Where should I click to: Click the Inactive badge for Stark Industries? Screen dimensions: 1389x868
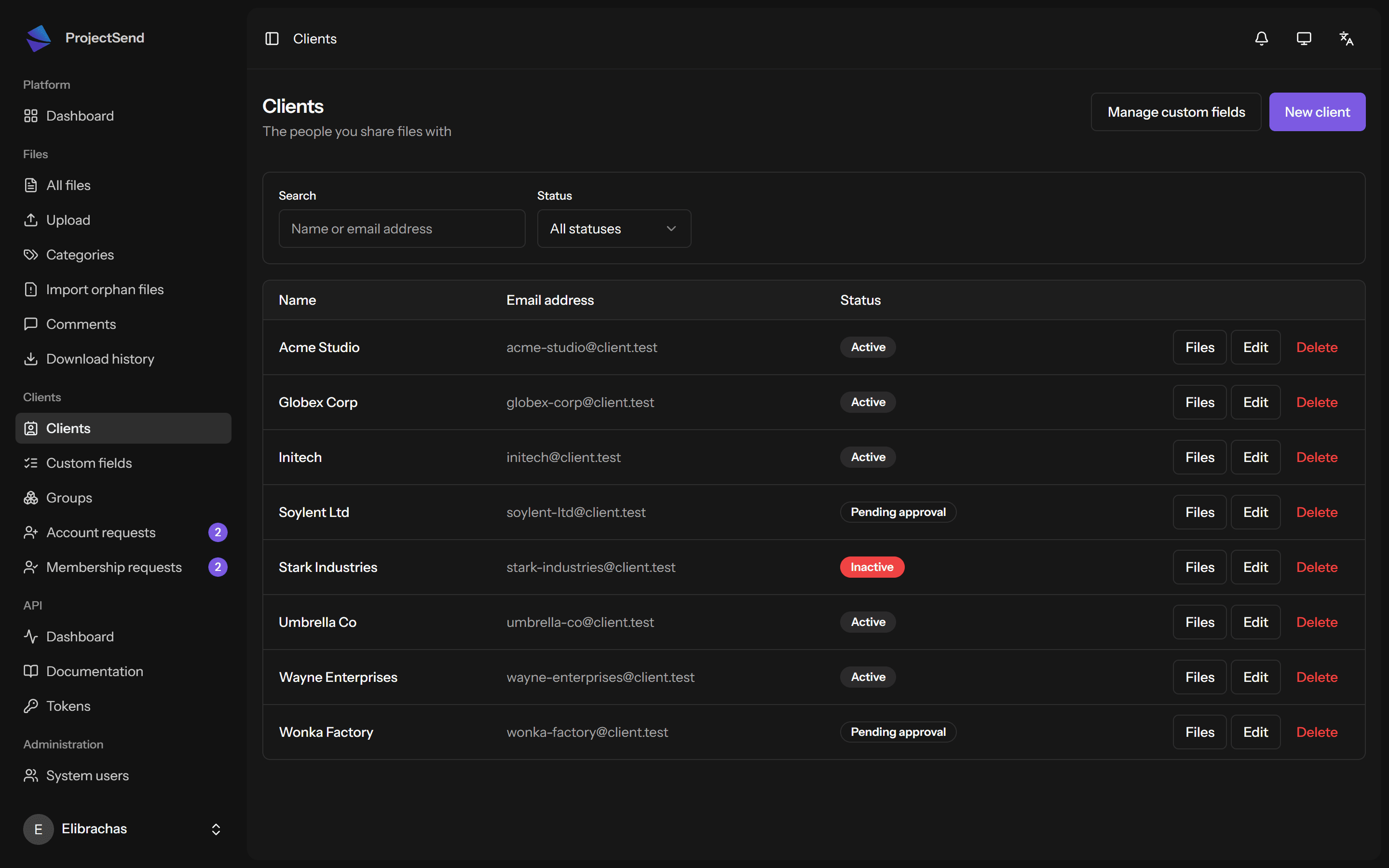pos(872,567)
